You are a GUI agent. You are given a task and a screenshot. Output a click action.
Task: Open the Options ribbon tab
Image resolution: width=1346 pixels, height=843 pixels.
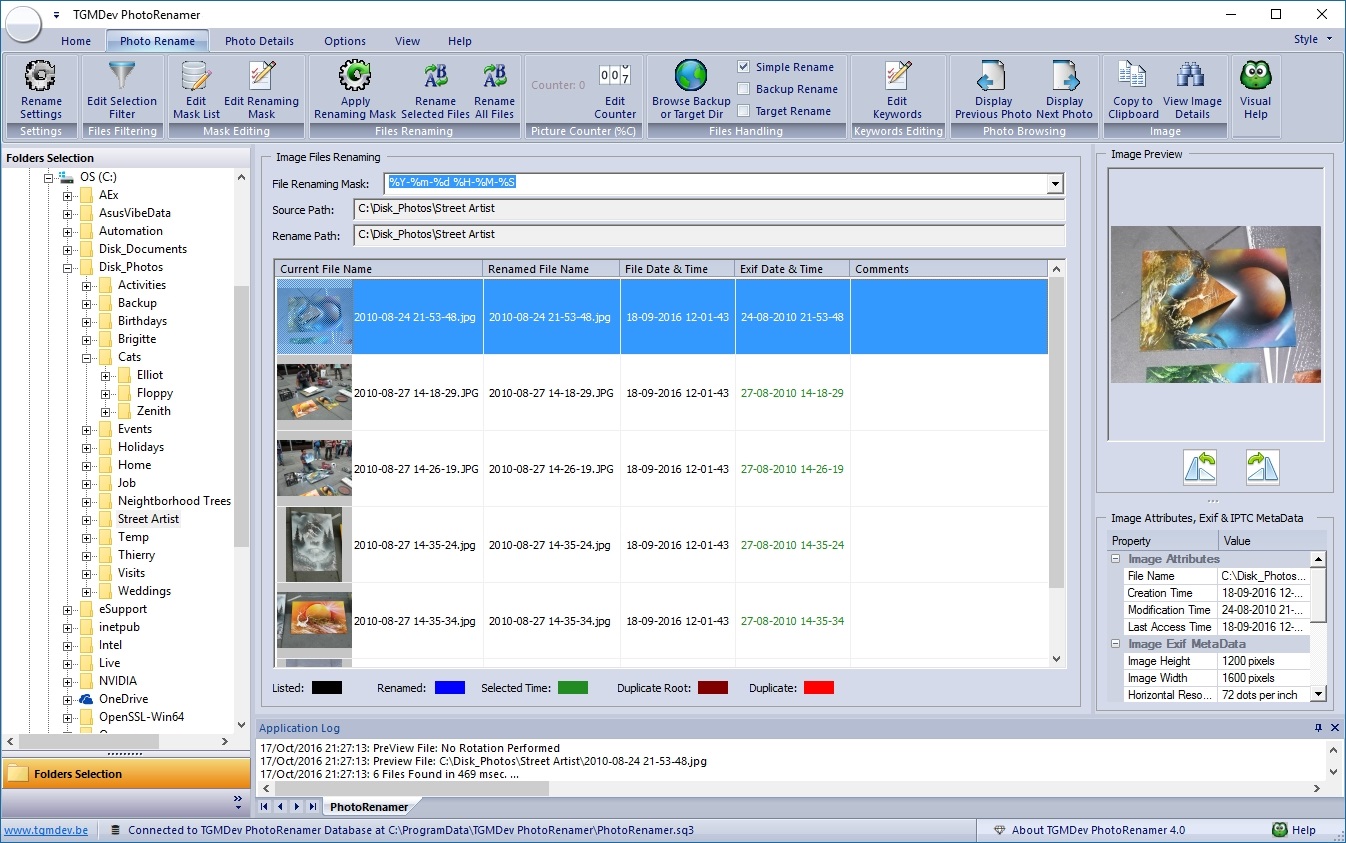[345, 41]
